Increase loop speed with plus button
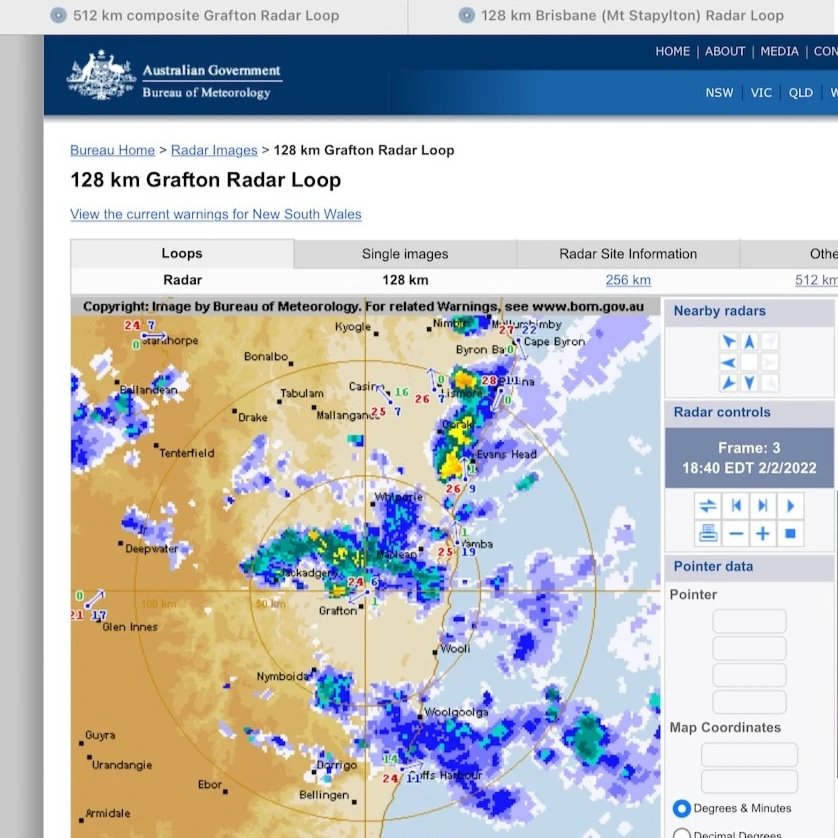This screenshot has height=838, width=838. point(763,533)
